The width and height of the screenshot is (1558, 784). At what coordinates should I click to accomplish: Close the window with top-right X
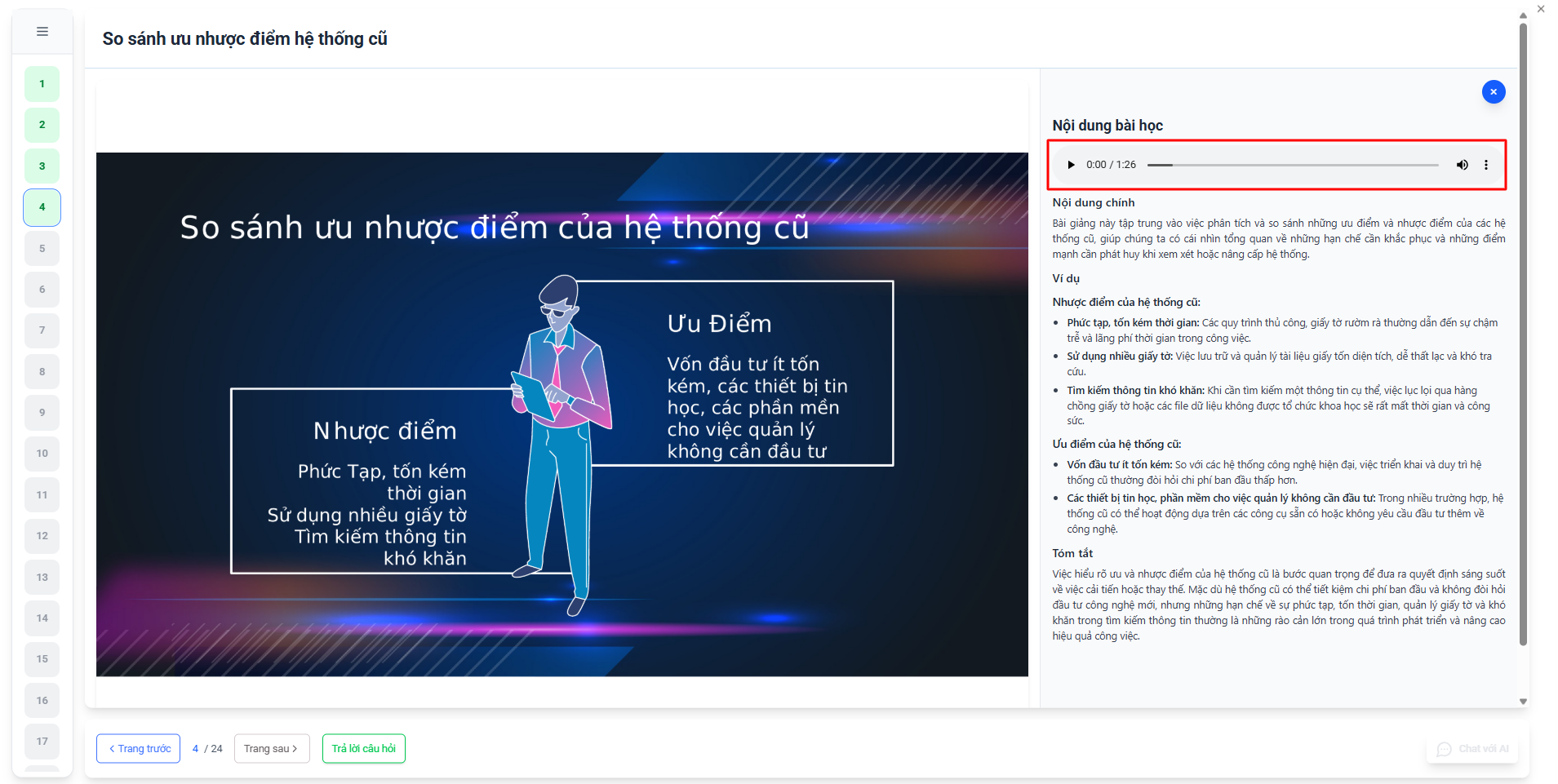[1541, 9]
